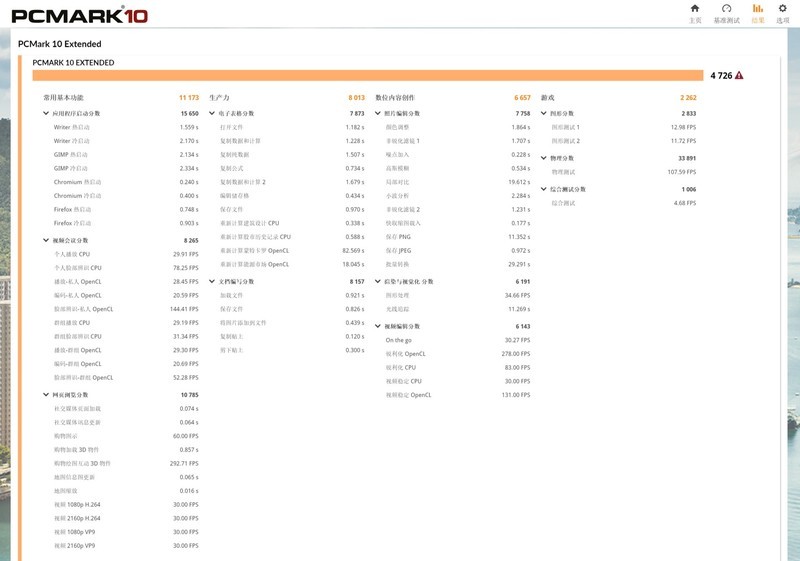The image size is (800, 561).
Task: Click the PCMARK 10 logo
Action: (x=80, y=15)
